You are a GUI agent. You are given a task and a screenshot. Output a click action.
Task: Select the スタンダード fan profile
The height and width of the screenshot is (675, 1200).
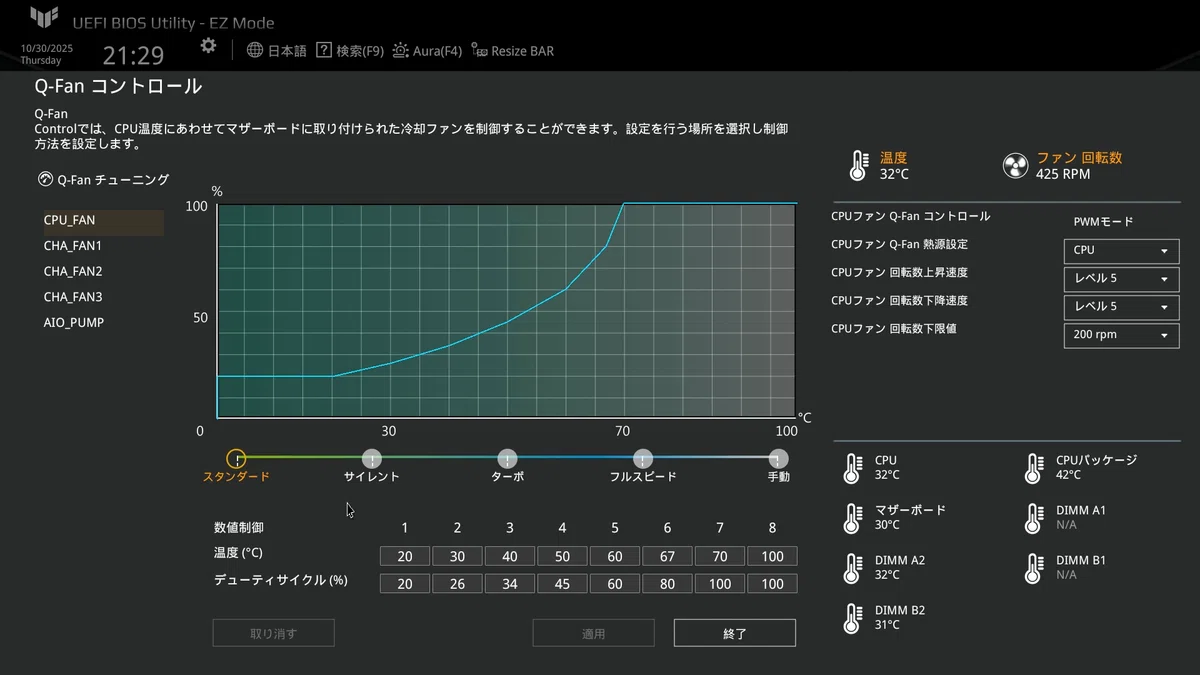point(236,459)
